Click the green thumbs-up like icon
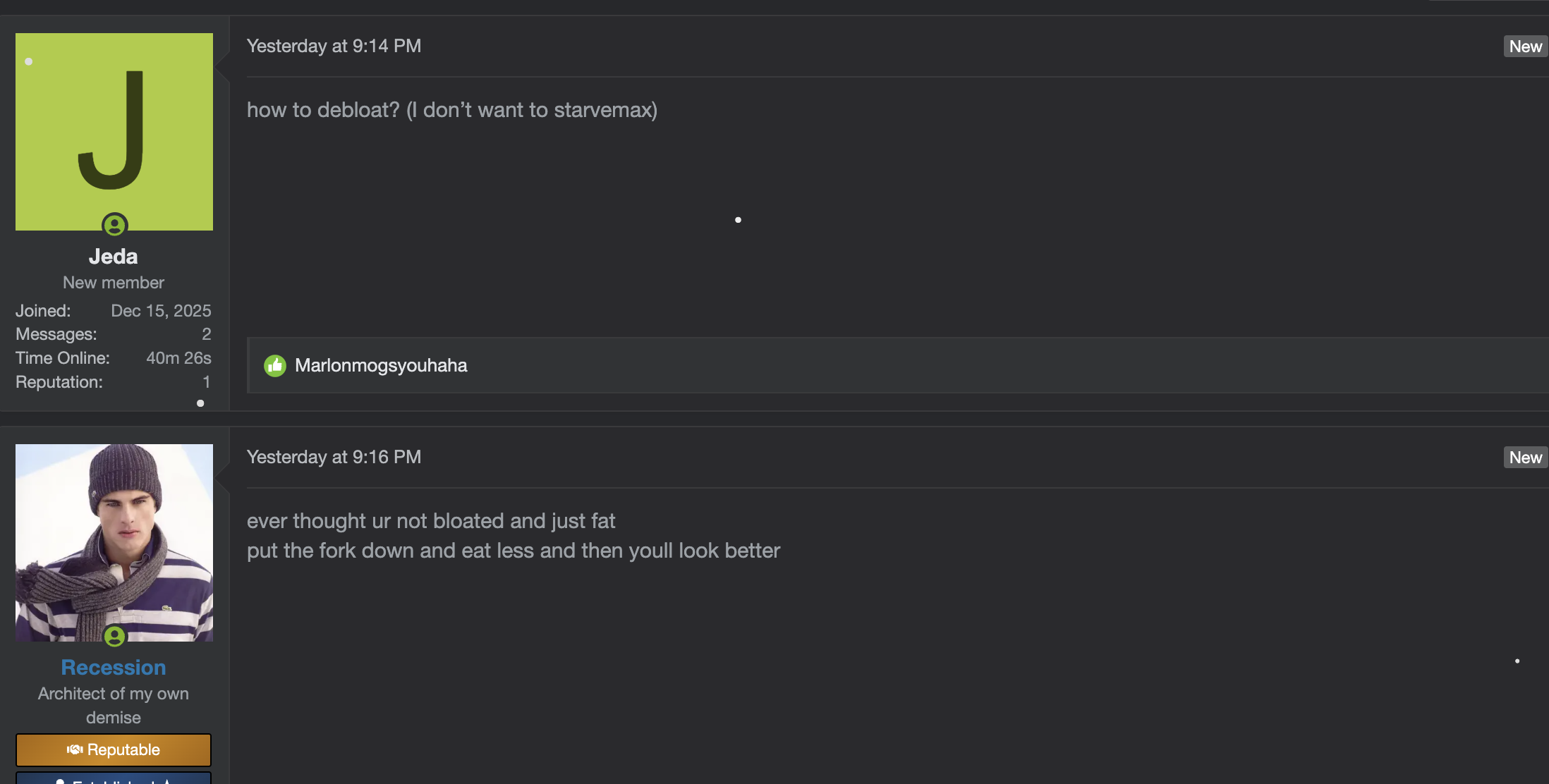1549x784 pixels. click(x=275, y=365)
